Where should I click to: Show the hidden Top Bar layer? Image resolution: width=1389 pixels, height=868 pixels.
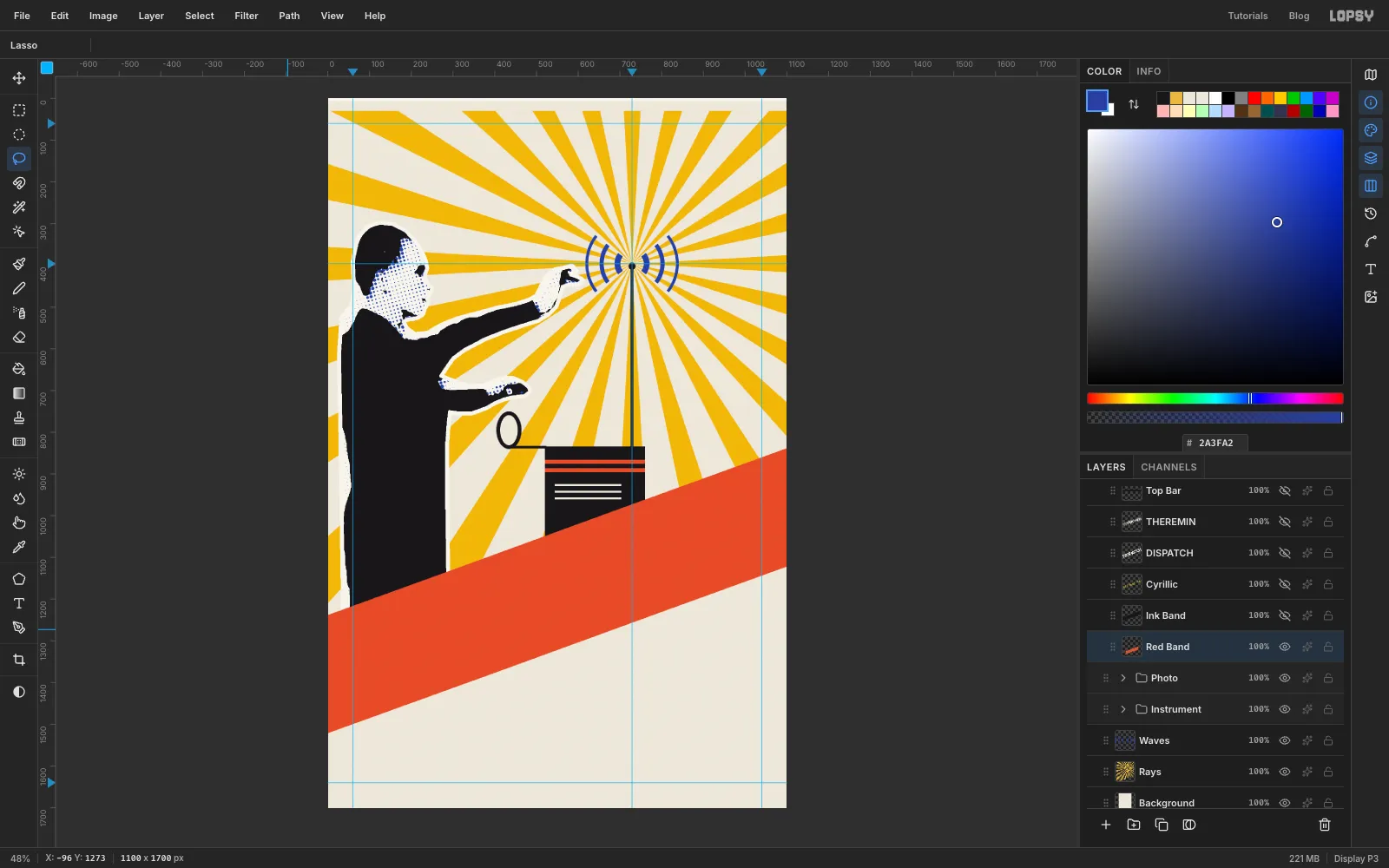tap(1285, 490)
